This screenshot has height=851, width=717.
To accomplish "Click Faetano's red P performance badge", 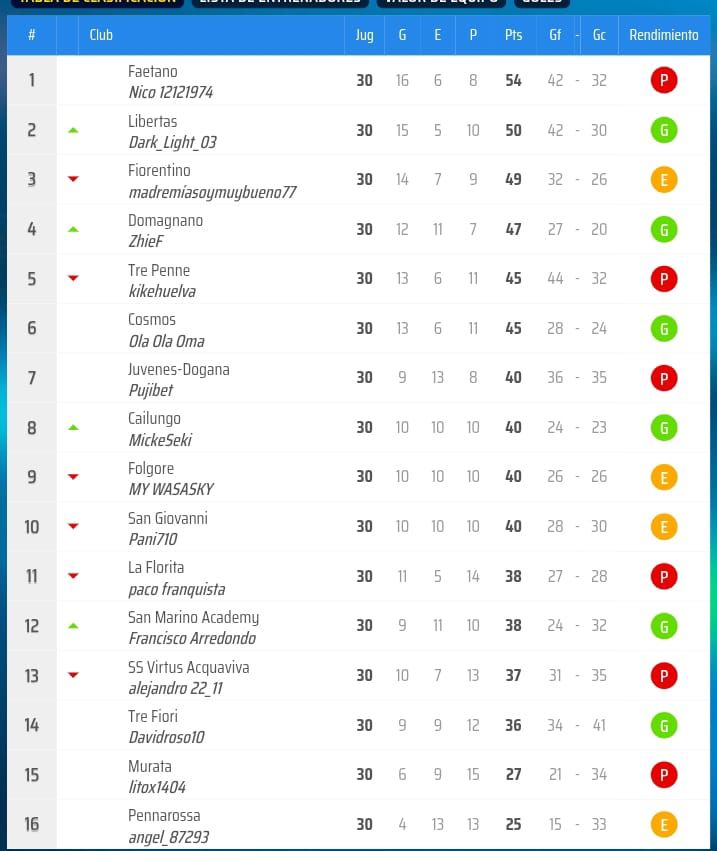I will pos(663,80).
